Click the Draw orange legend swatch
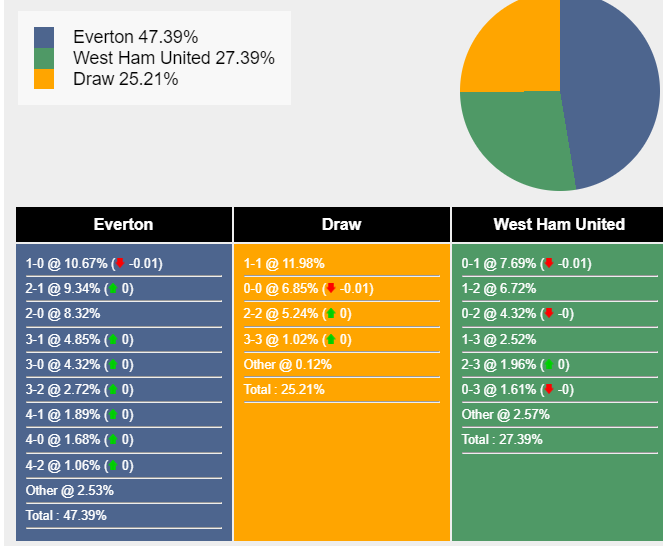Screen dimensions: 663x546 44,79
